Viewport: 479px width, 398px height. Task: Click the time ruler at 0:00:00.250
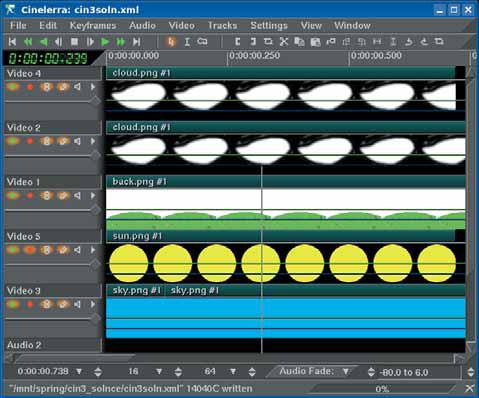pyautogui.click(x=254, y=56)
